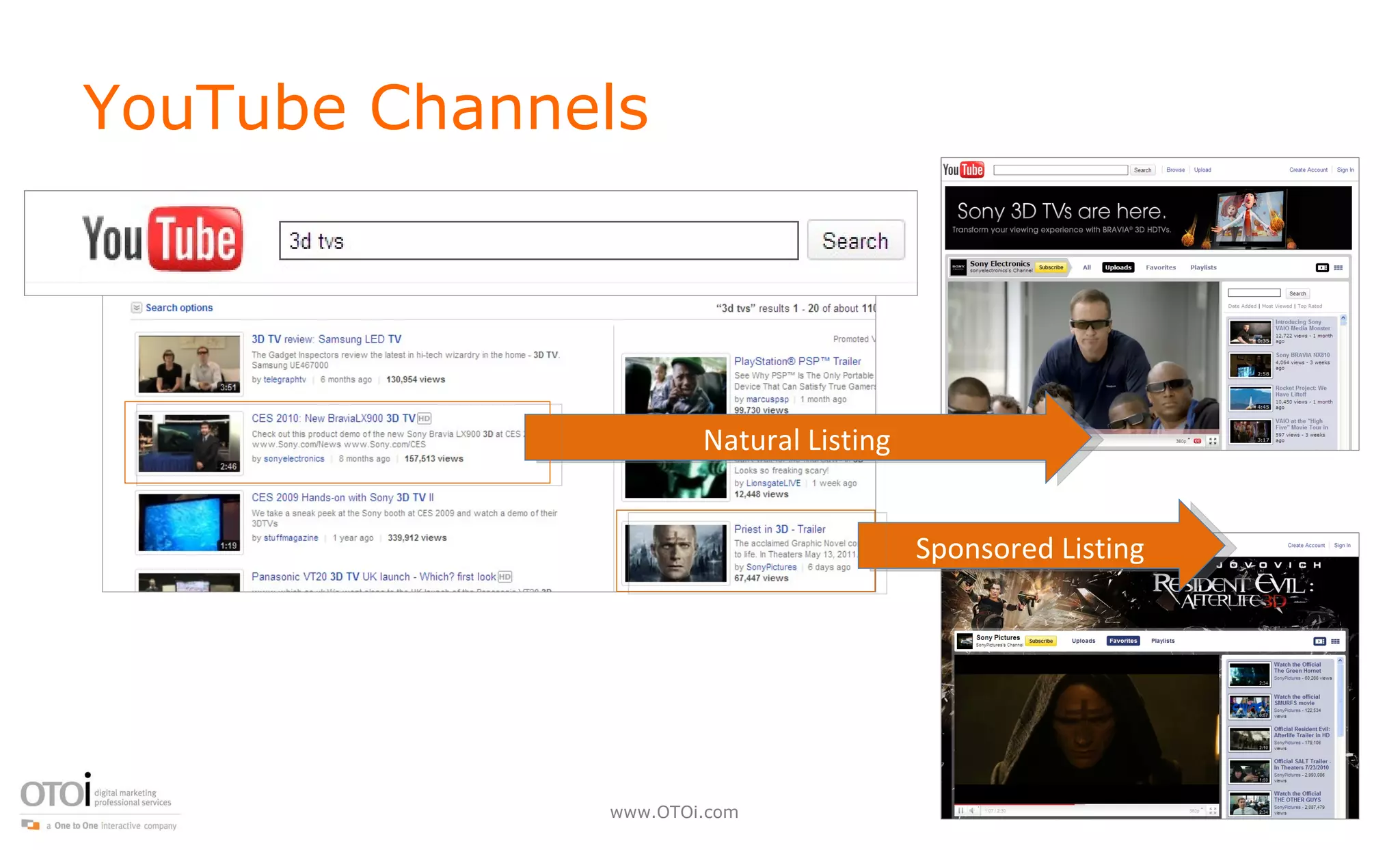Click the HD badge on the Panasonic VT20 result

tap(504, 576)
